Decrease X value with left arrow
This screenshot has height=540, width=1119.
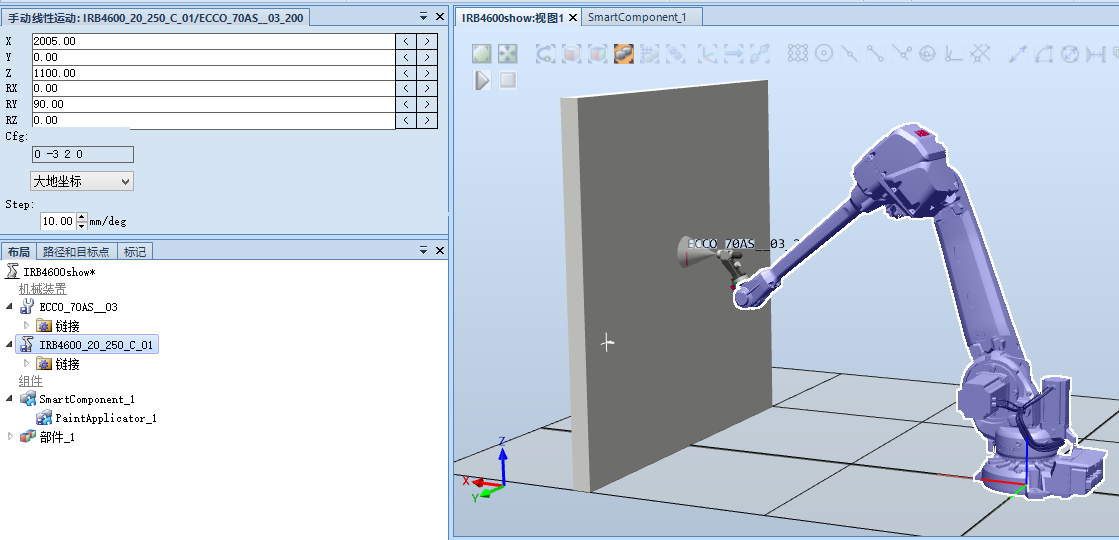tap(406, 41)
